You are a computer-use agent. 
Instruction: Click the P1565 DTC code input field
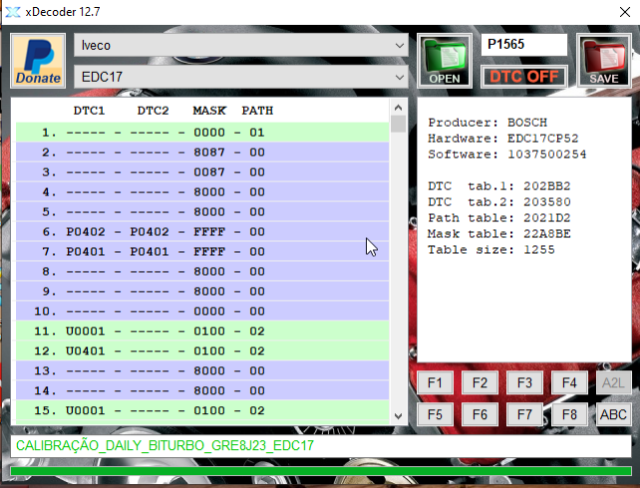pos(523,46)
